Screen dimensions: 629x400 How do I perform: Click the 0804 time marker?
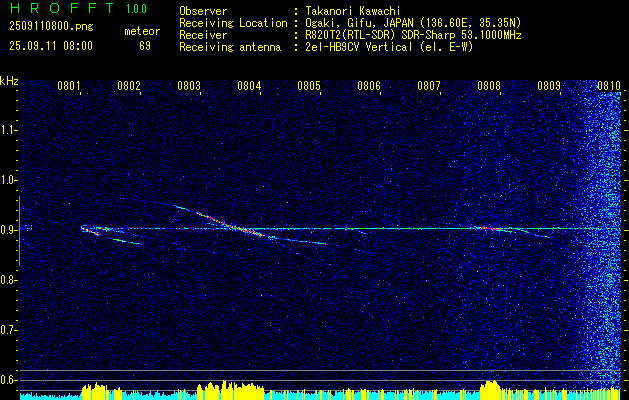click(249, 85)
